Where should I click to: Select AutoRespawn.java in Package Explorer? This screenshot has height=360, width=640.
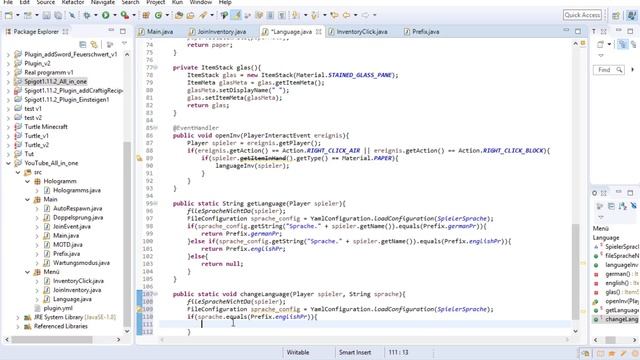point(78,209)
